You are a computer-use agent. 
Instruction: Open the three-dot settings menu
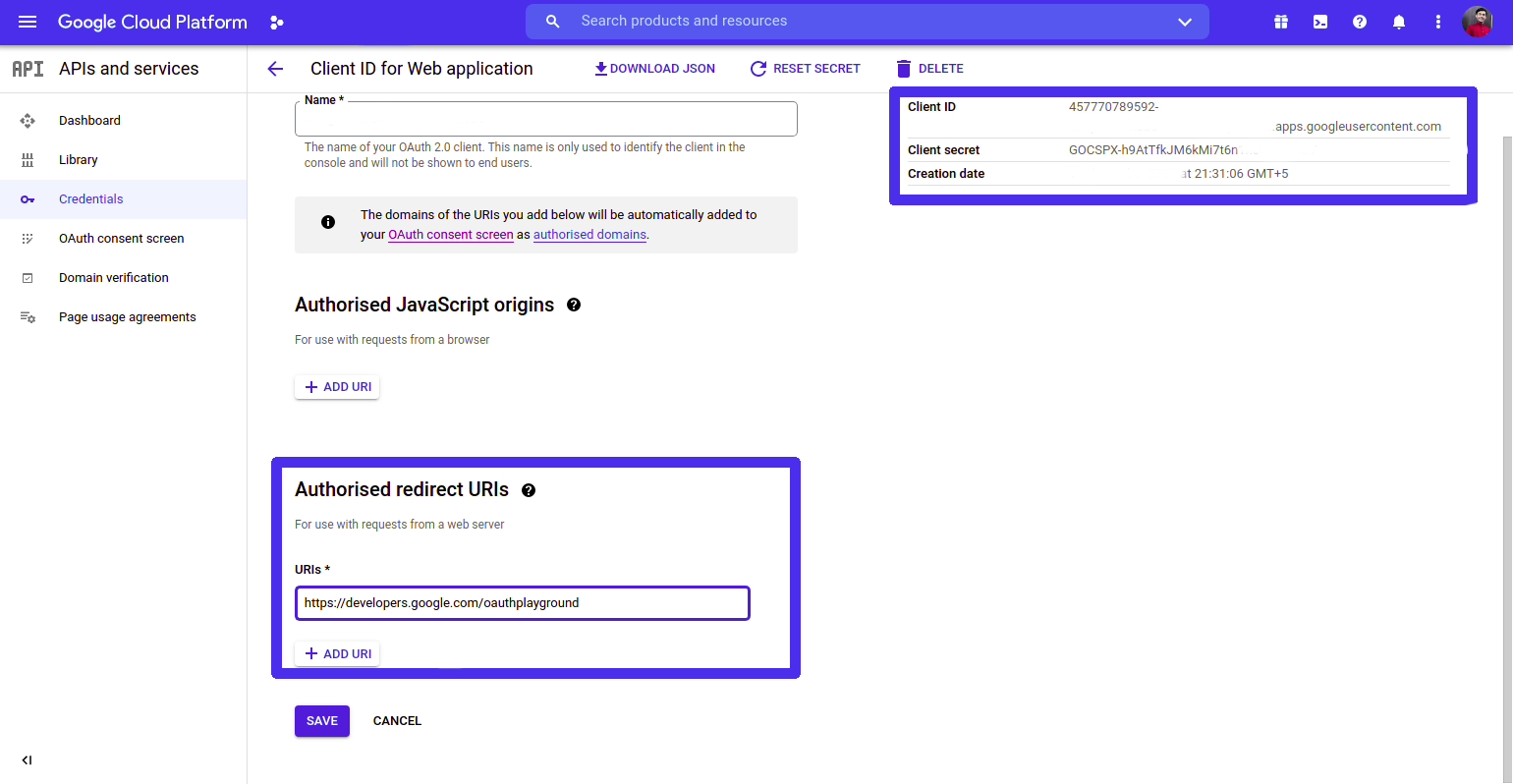point(1438,22)
